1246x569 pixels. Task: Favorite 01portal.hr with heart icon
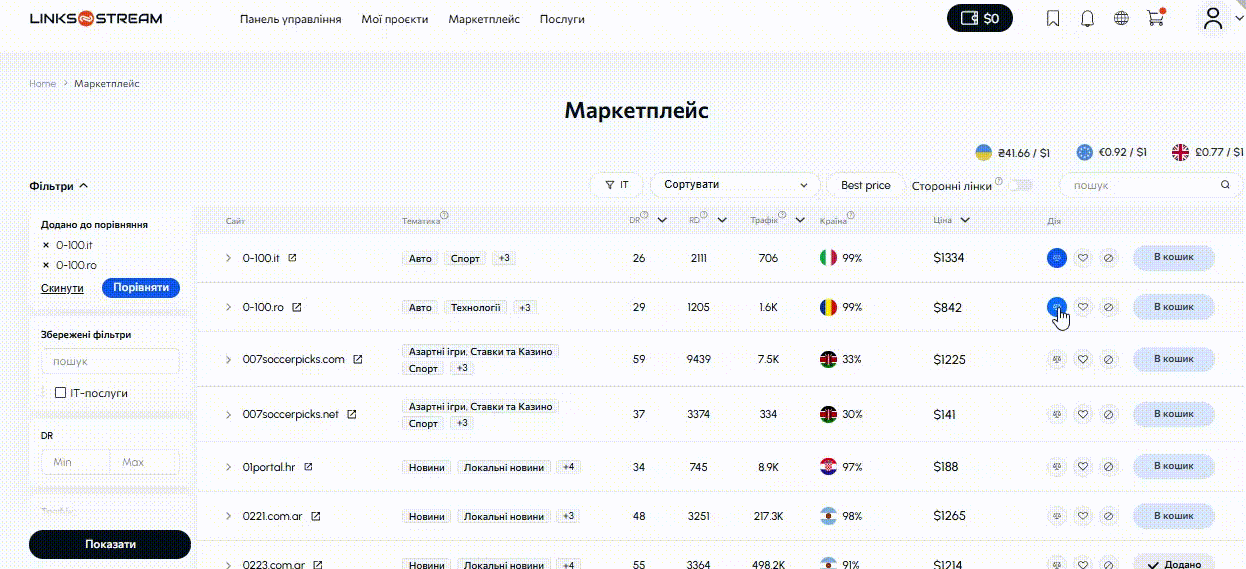pos(1082,466)
